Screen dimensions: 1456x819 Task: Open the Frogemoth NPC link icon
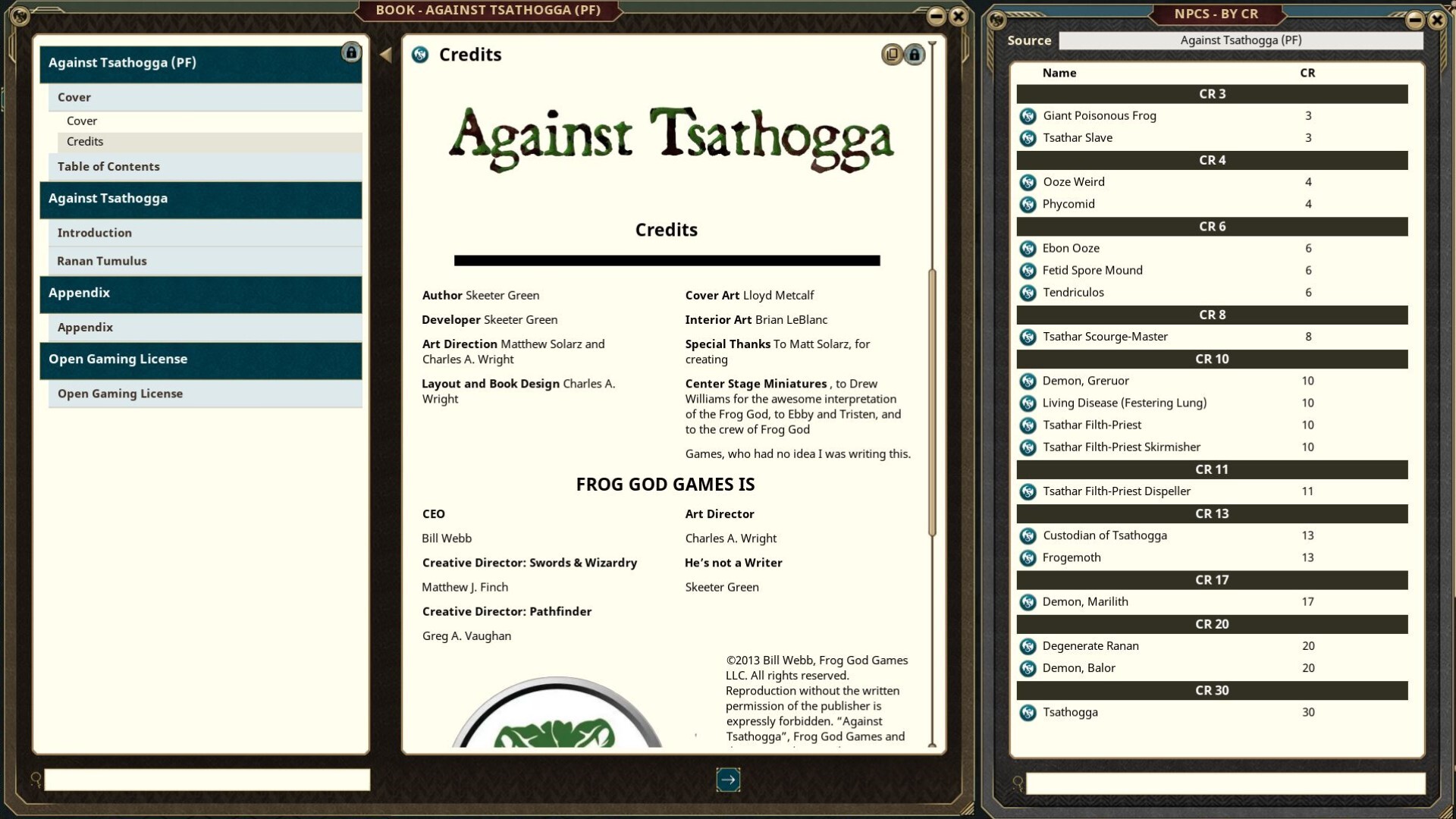(1028, 558)
